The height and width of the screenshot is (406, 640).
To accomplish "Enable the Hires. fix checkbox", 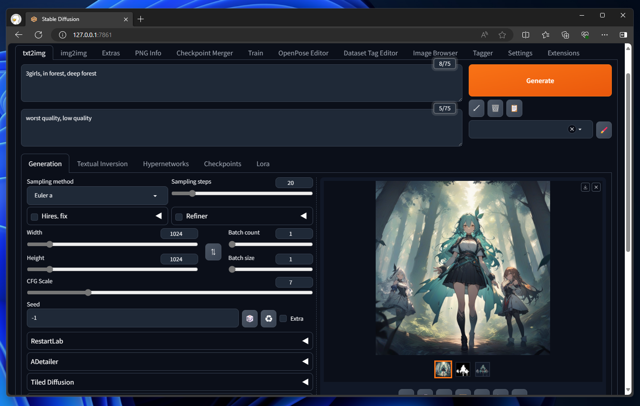I will pos(35,216).
